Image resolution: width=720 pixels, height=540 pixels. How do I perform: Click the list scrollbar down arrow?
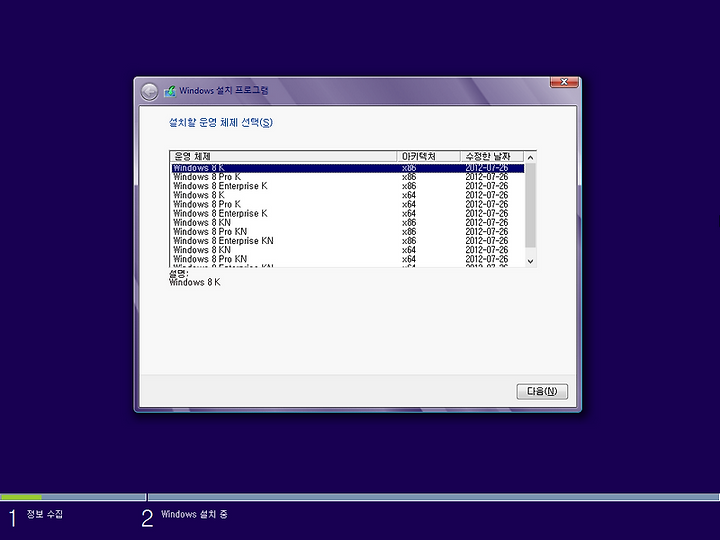(530, 261)
